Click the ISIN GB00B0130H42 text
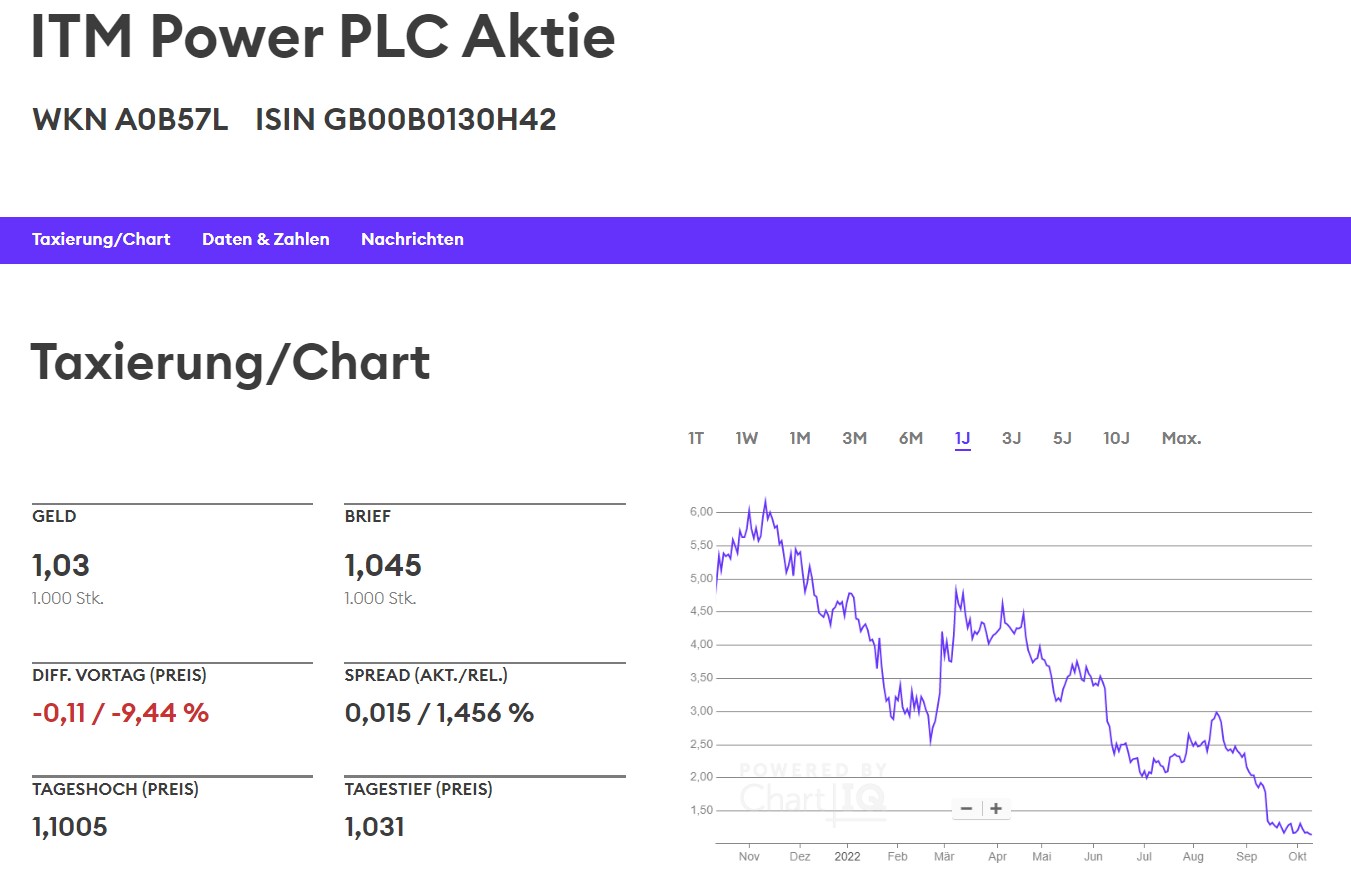 [x=405, y=120]
